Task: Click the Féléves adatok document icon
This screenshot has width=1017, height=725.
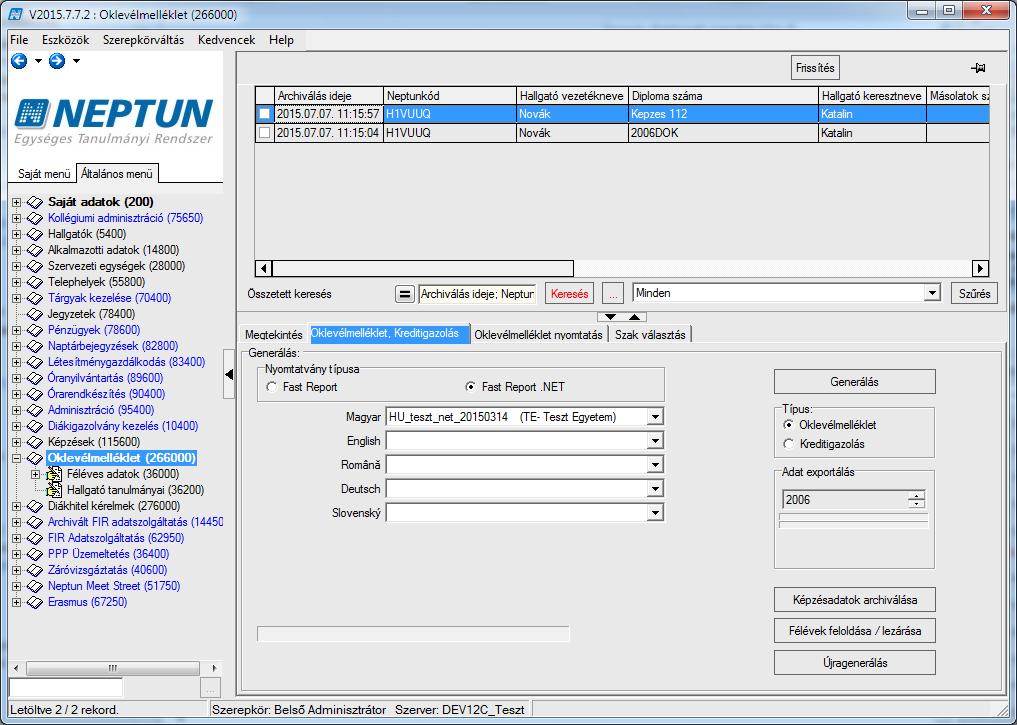Action: [54, 475]
